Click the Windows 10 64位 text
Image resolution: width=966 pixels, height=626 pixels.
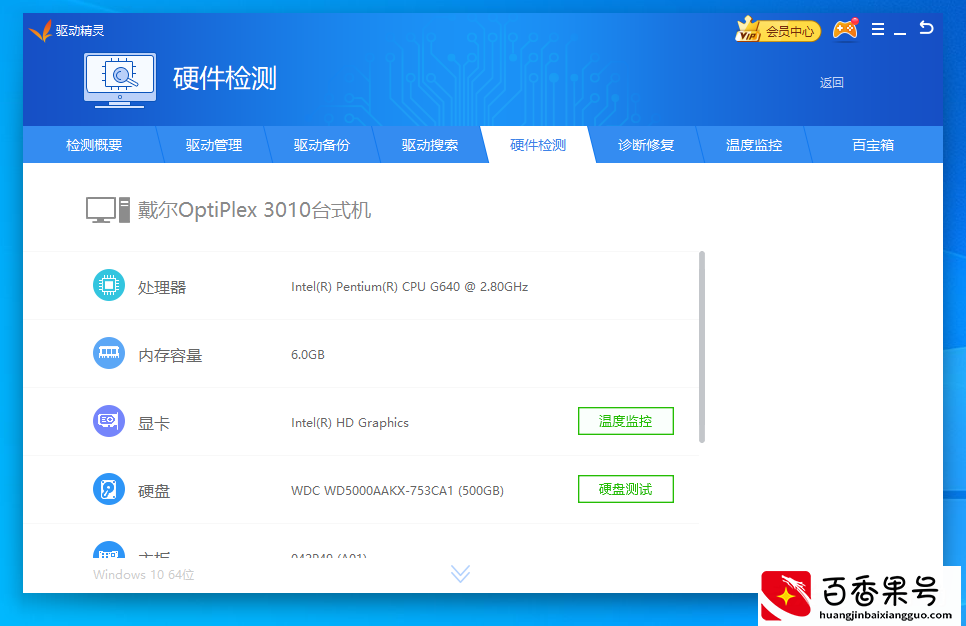[x=144, y=574]
